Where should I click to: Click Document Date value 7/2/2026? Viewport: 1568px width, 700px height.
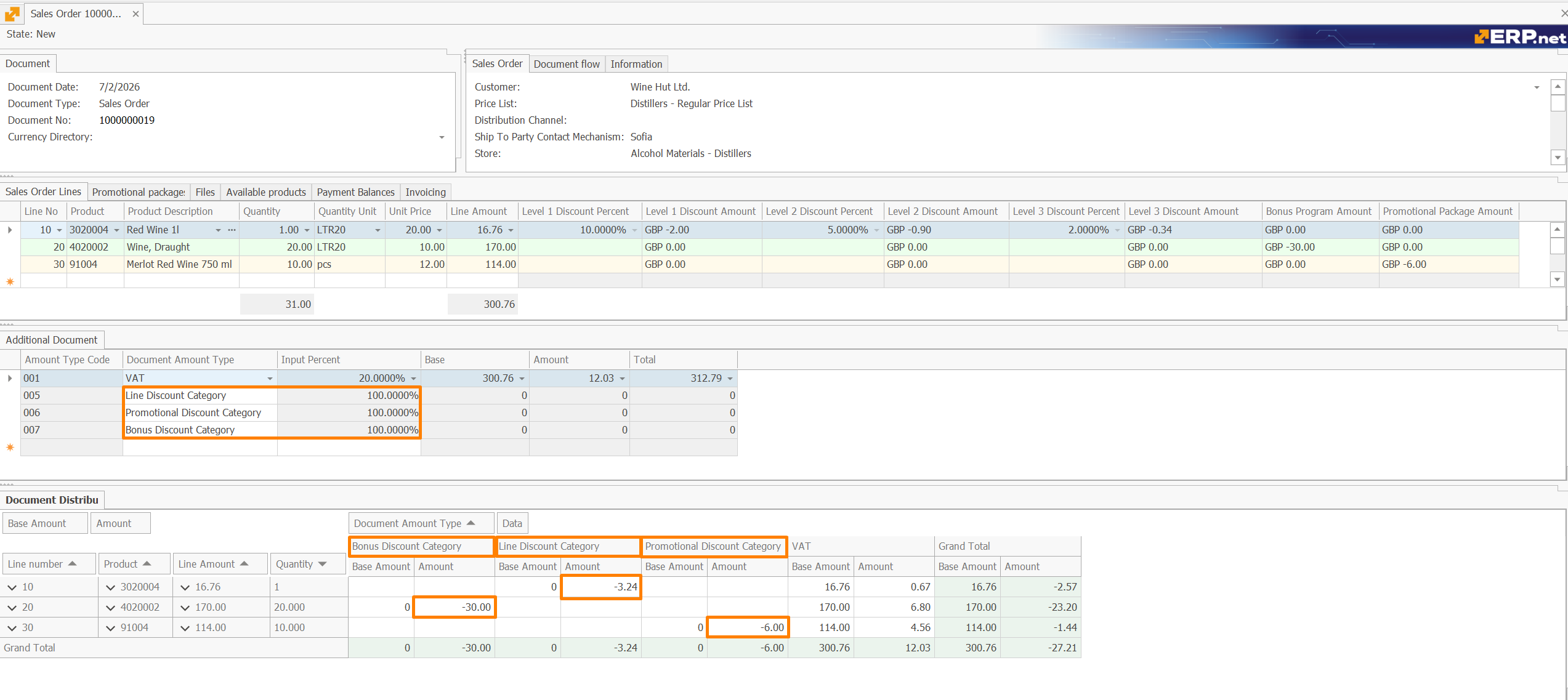tap(119, 87)
